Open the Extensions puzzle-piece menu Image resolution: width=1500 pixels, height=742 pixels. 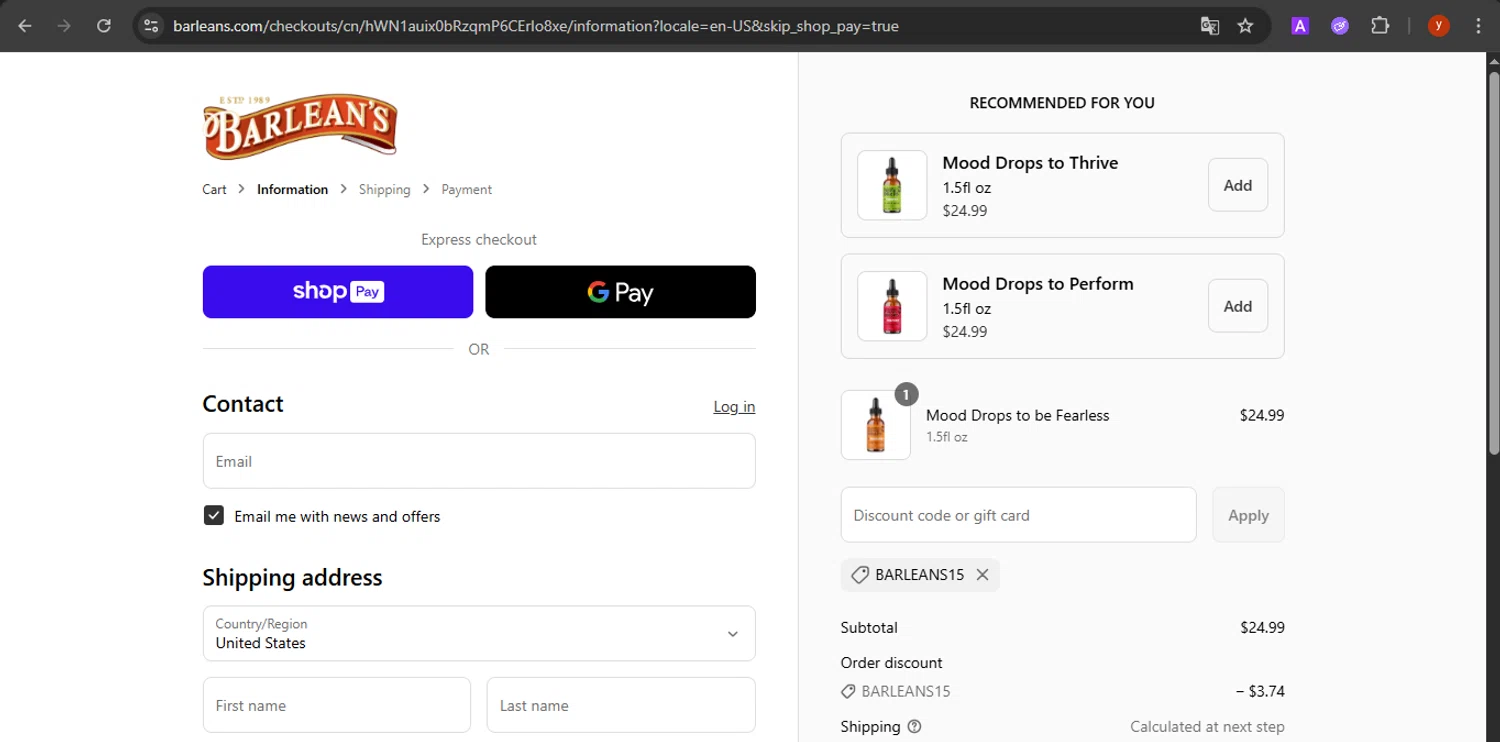[1380, 26]
